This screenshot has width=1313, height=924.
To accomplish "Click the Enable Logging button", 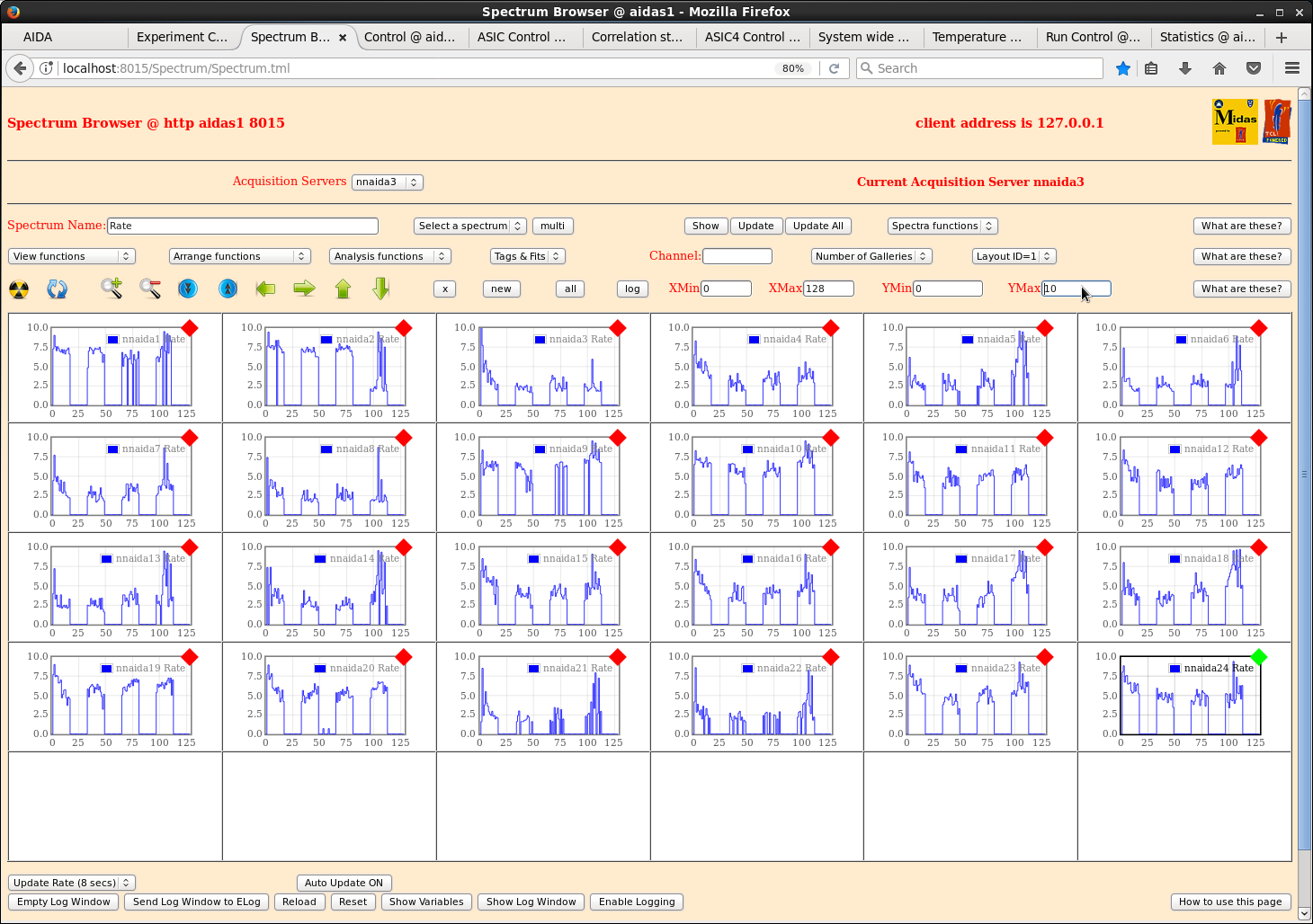I will (x=637, y=902).
